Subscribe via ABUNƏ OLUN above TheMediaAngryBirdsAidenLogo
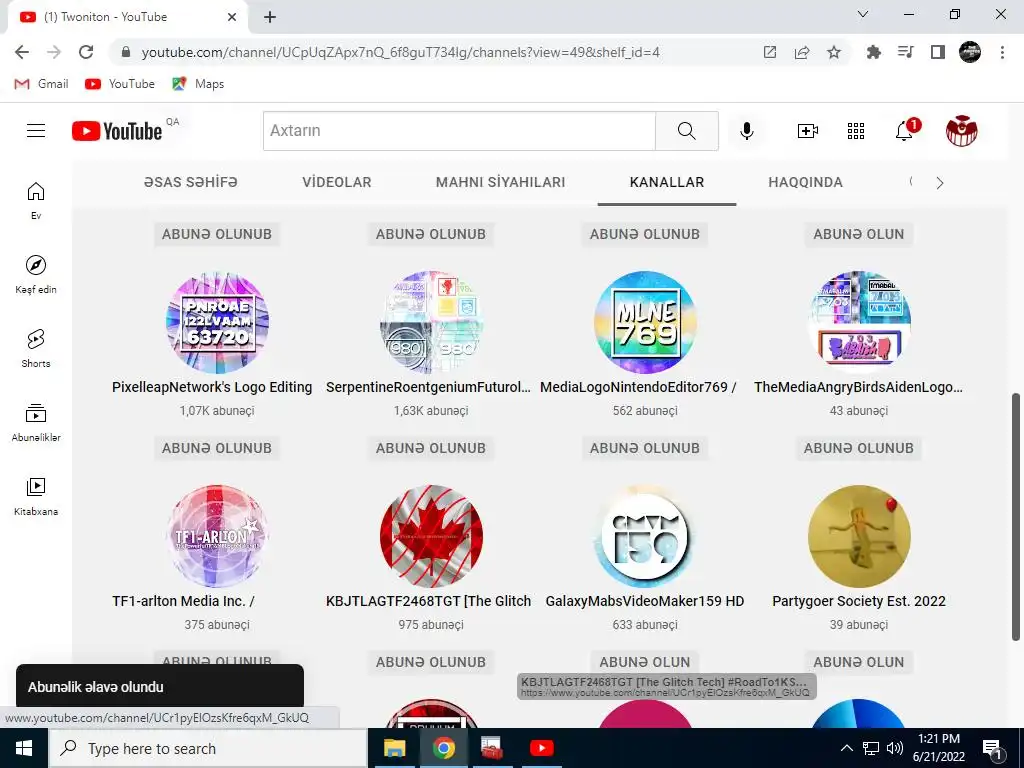 point(859,234)
